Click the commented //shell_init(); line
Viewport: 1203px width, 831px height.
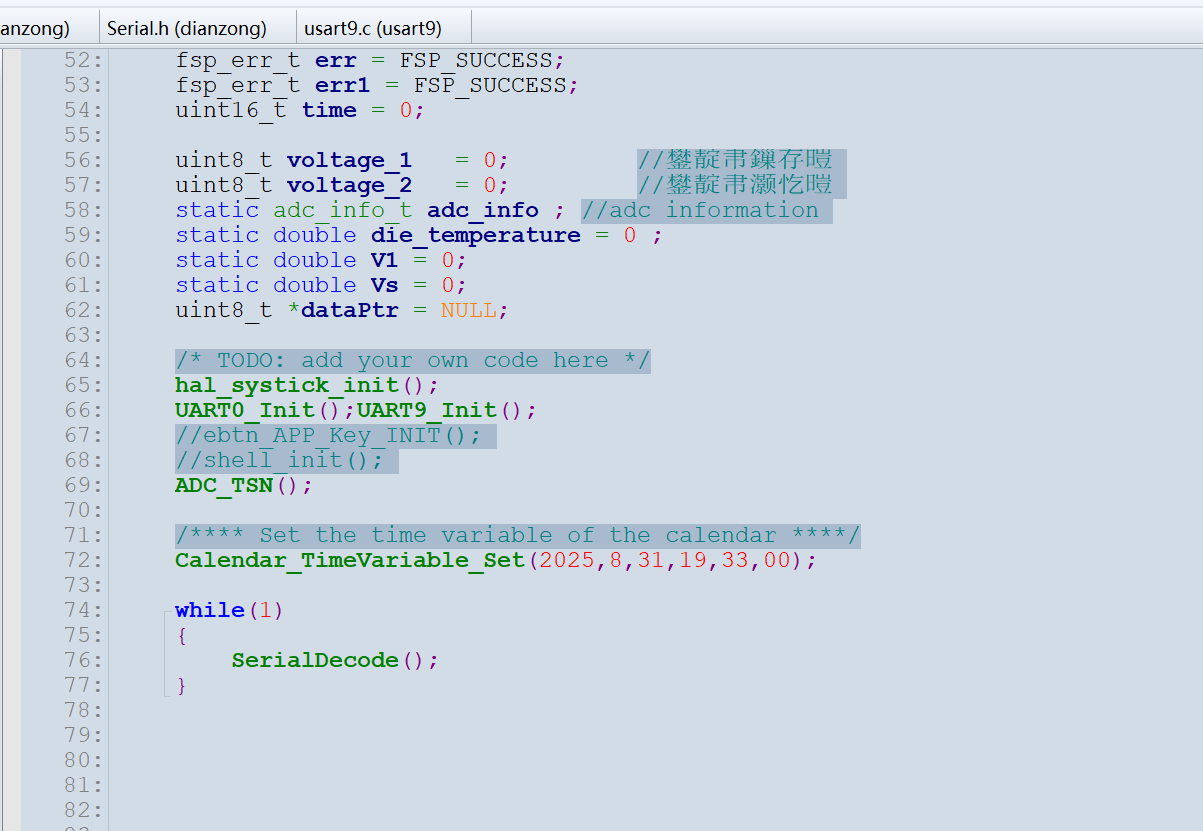point(279,460)
